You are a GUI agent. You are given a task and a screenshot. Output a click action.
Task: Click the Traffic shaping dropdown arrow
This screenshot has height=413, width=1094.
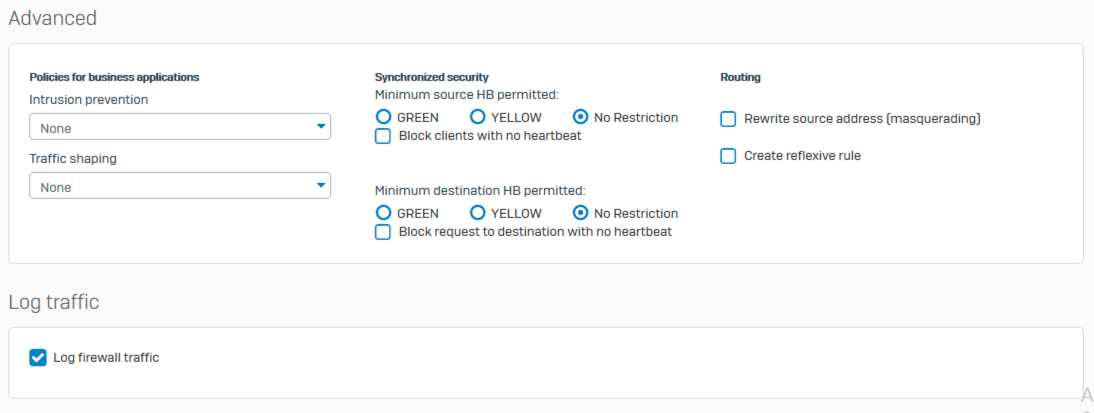pyautogui.click(x=321, y=186)
